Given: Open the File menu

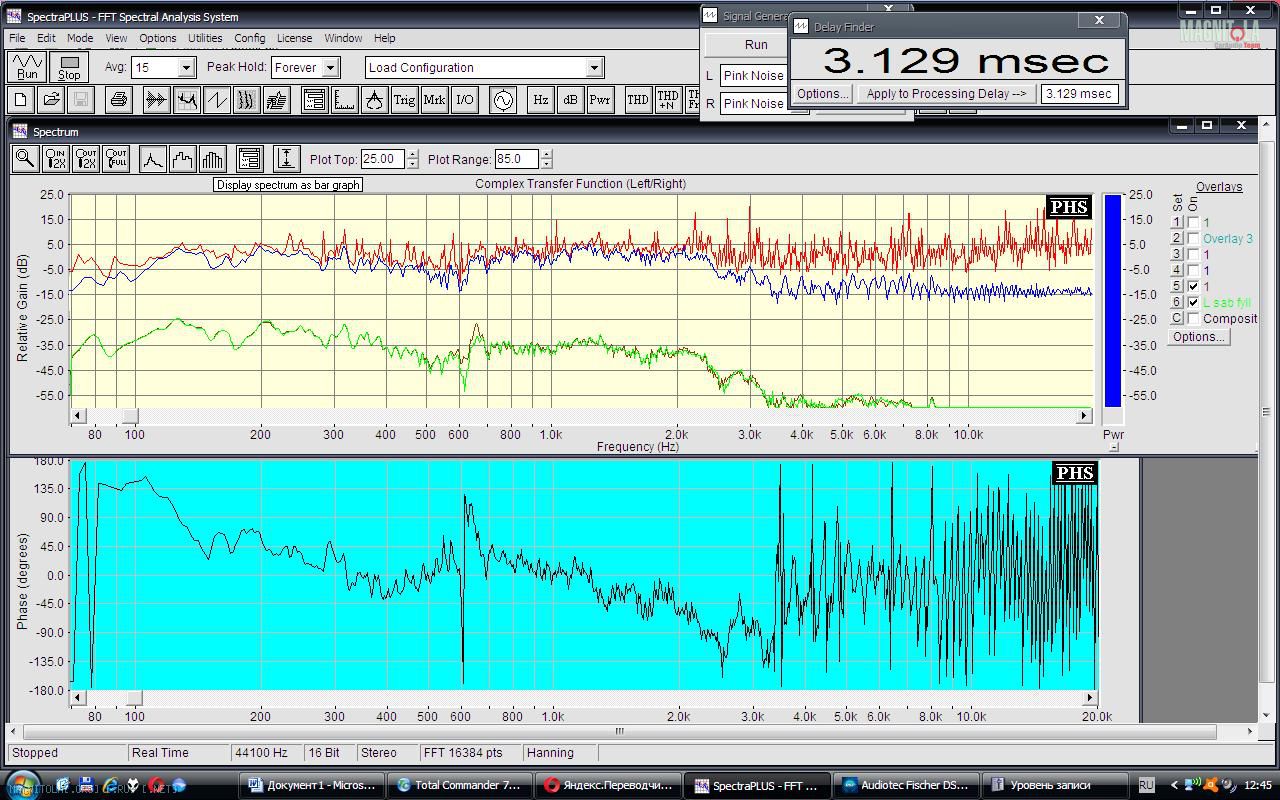Looking at the screenshot, I should point(17,38).
